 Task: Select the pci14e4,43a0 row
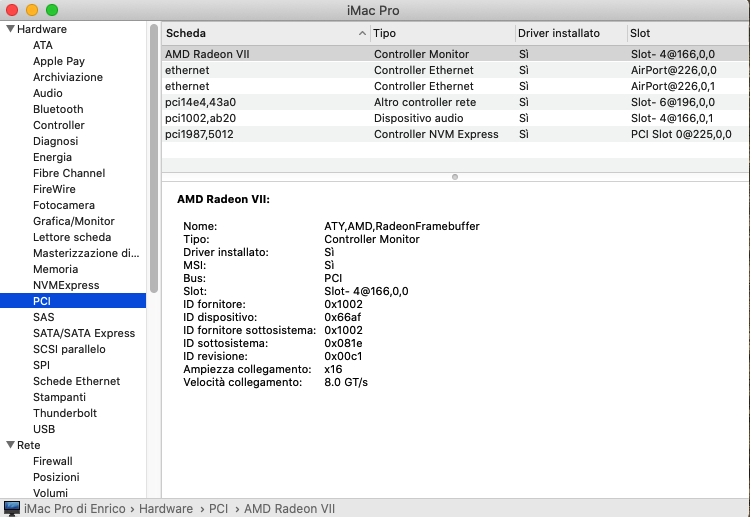click(x=455, y=102)
